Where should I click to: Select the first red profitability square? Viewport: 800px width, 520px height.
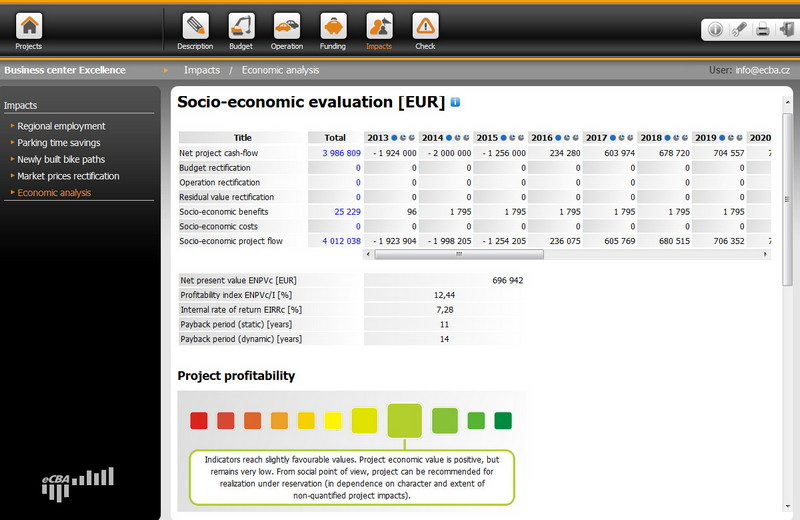[x=199, y=420]
